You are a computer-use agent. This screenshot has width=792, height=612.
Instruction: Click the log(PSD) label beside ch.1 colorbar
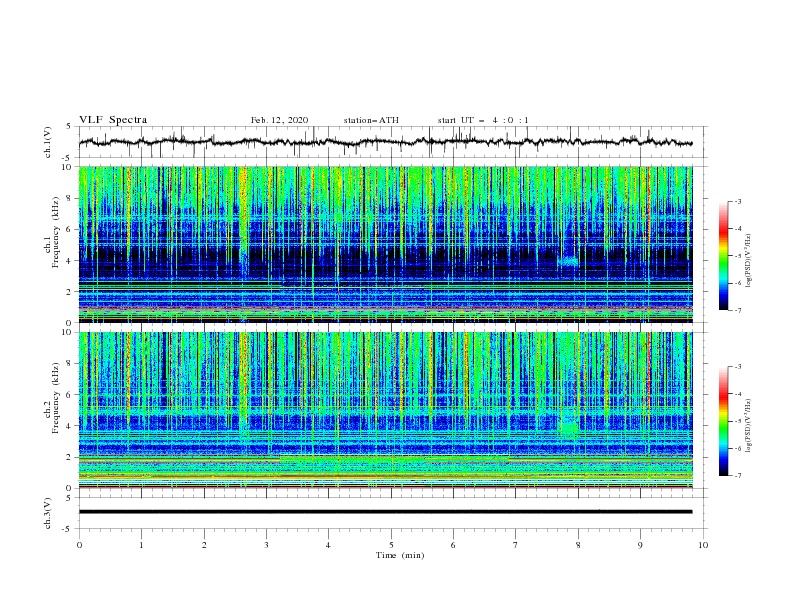(x=748, y=261)
